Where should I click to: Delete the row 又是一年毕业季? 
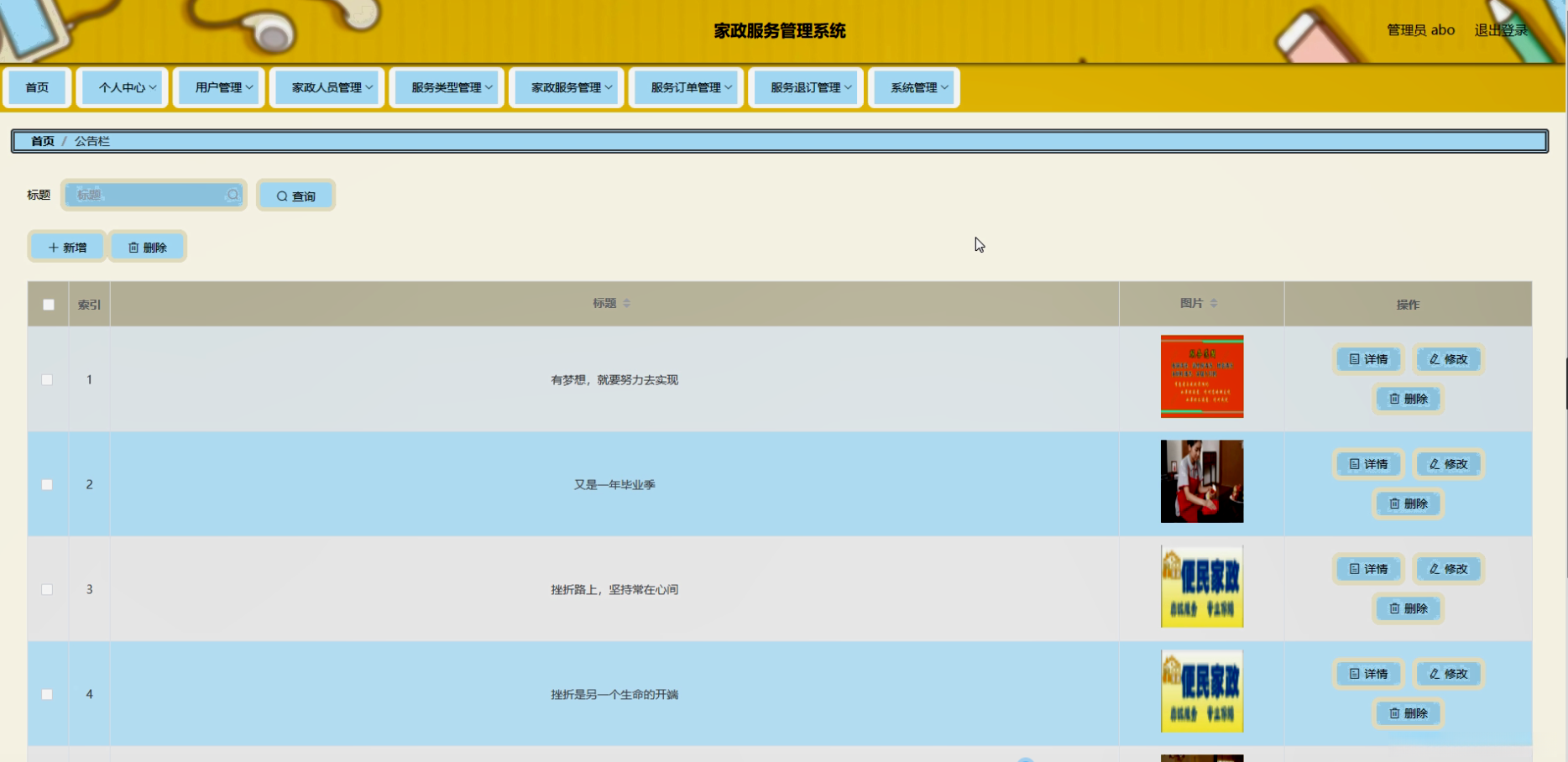(x=1409, y=504)
